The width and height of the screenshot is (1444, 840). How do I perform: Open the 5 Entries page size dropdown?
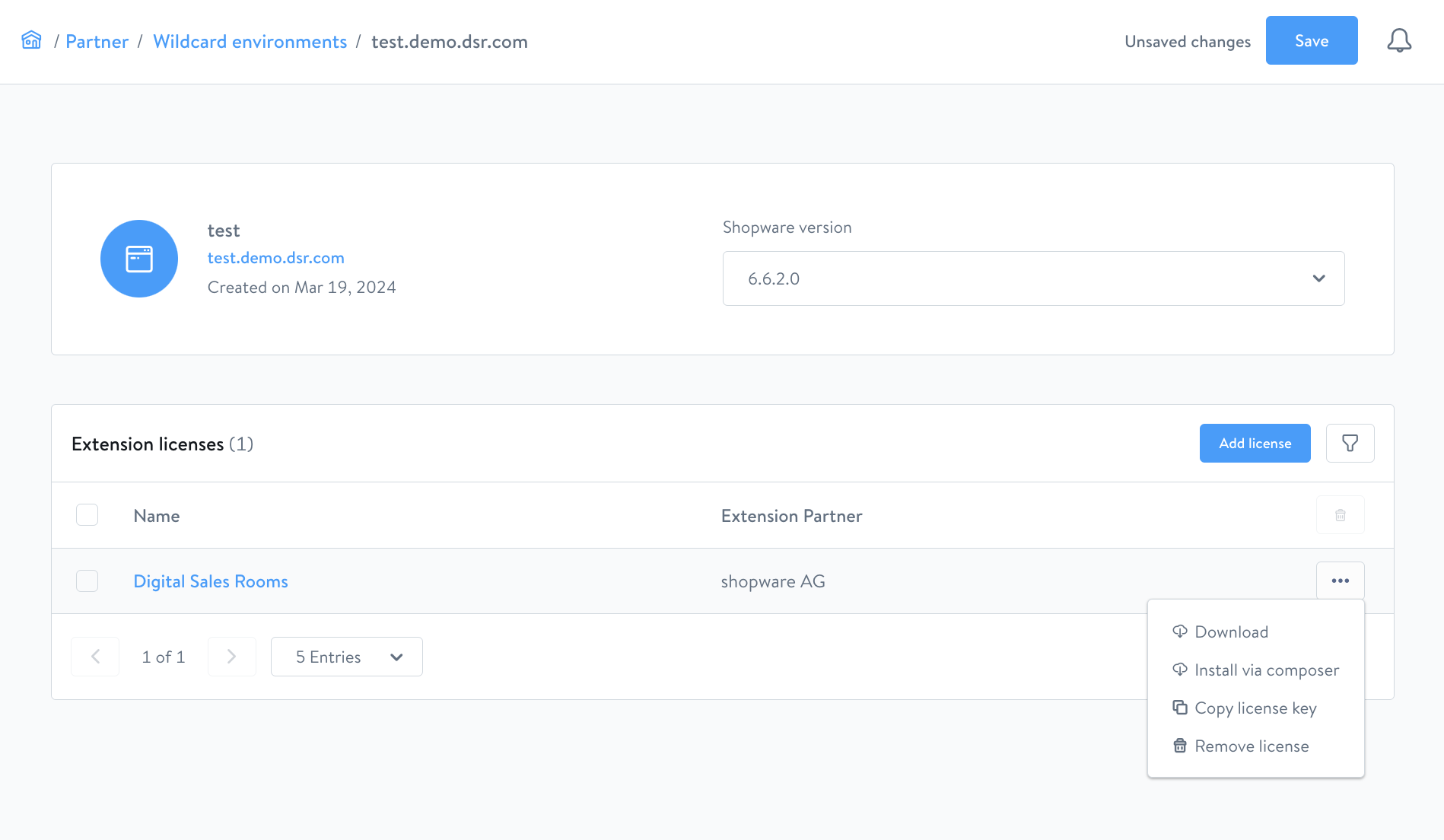pyautogui.click(x=346, y=657)
